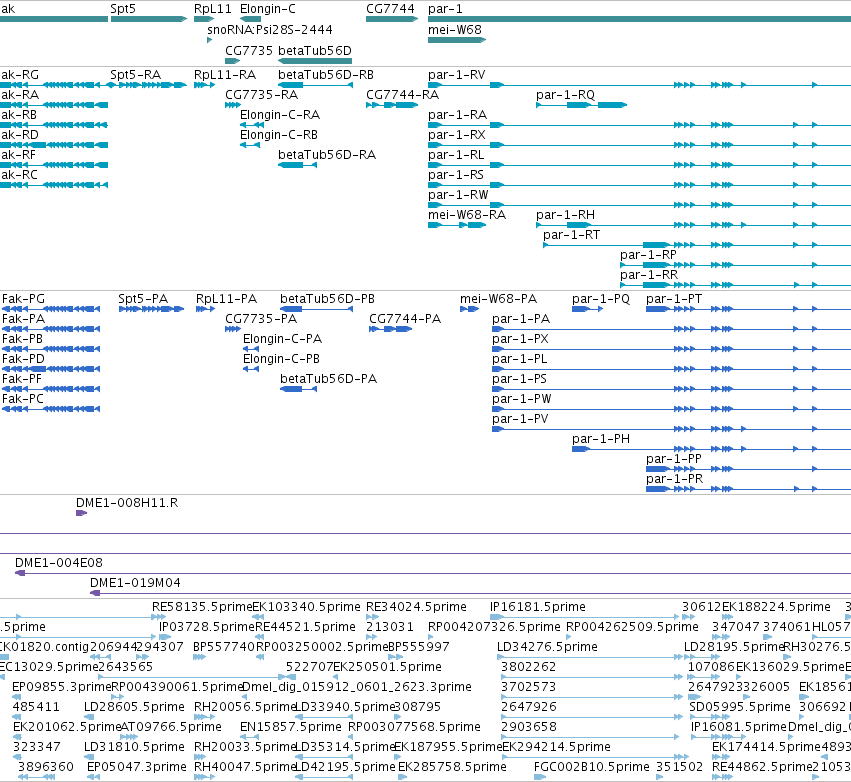Open the betaTub56D-RA transcript label
The image size is (851, 782).
[327, 155]
